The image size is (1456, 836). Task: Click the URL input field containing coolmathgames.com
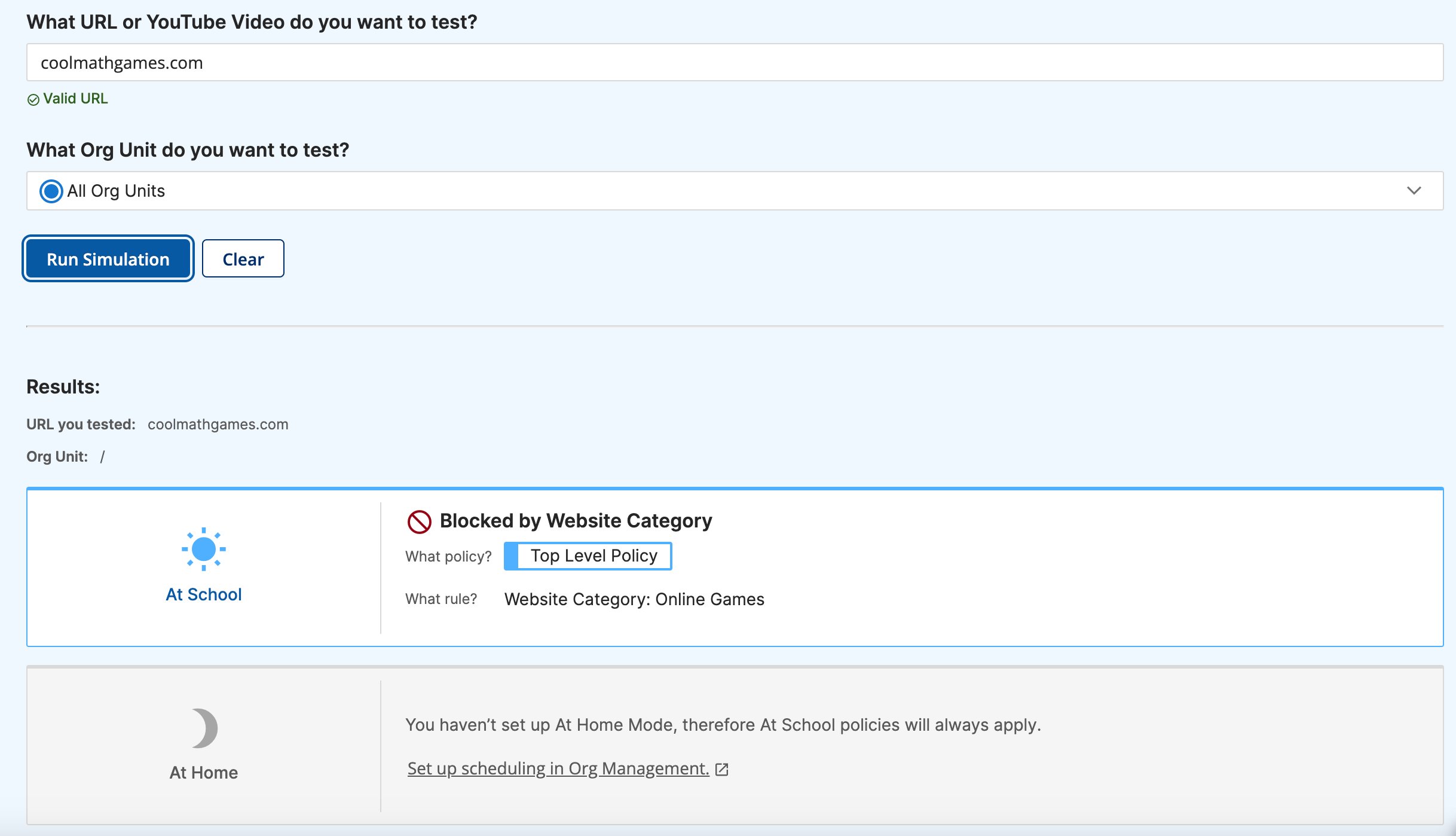pyautogui.click(x=735, y=62)
